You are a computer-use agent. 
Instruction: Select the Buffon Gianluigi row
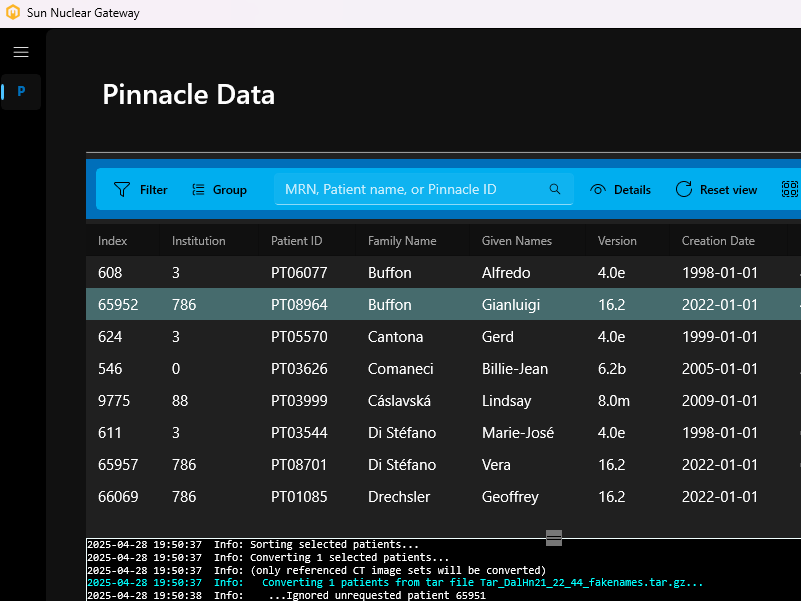click(x=443, y=305)
